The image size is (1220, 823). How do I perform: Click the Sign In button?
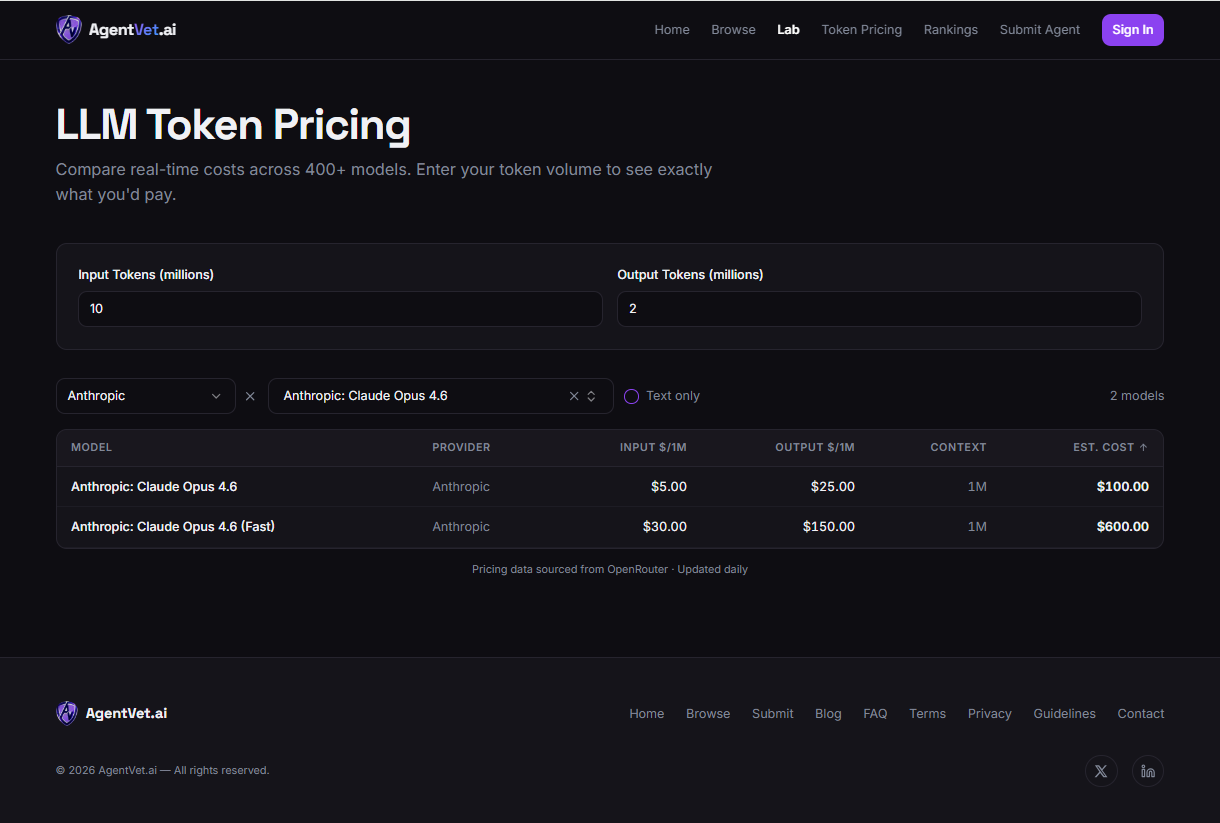tap(1132, 30)
